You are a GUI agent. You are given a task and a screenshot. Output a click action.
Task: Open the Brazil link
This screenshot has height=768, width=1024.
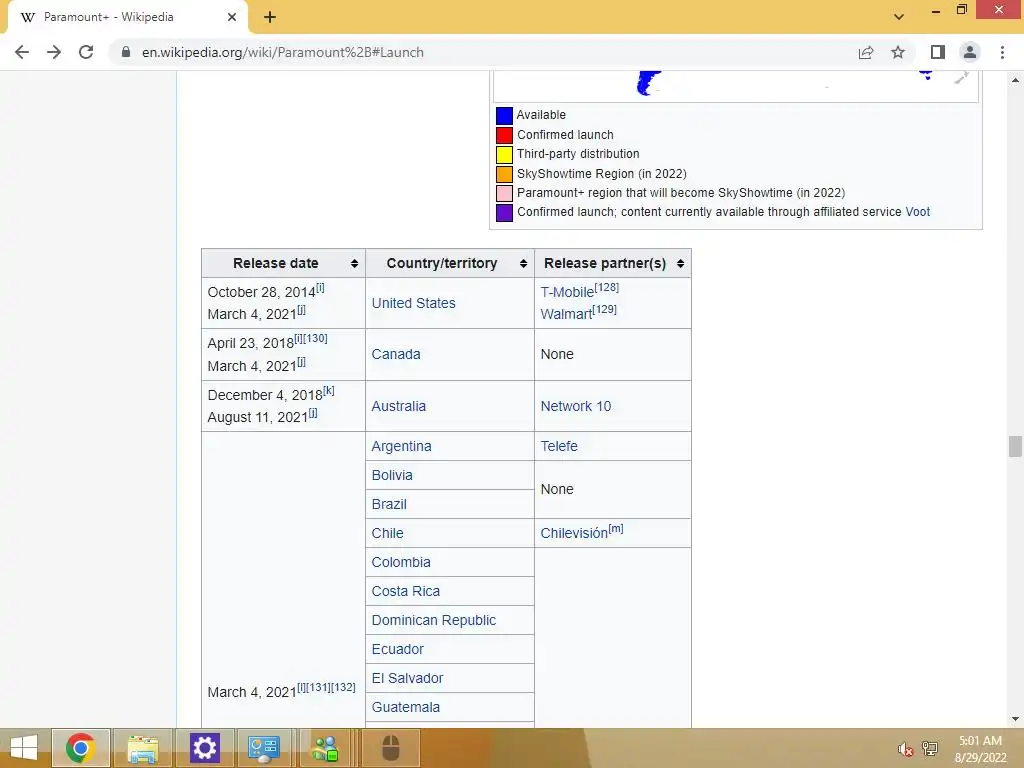389,504
